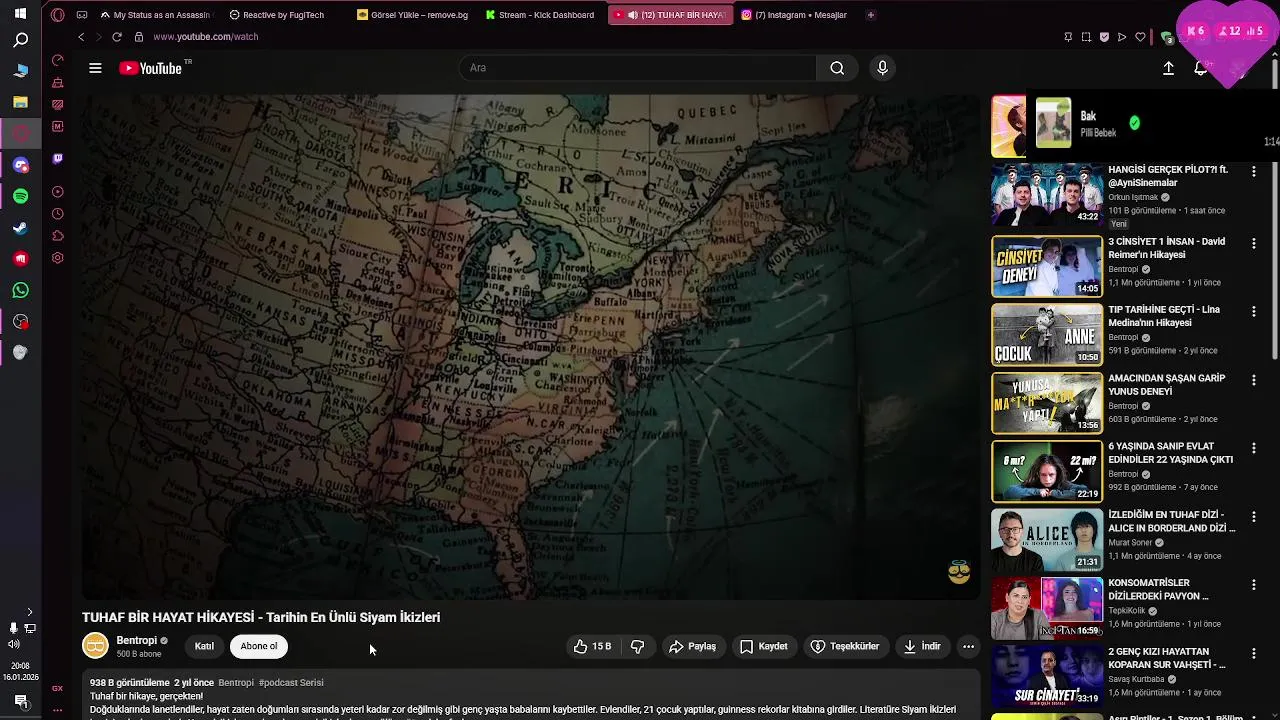Open options menu for GARİP YUNUS DENEYİ video
The height and width of the screenshot is (720, 1280).
click(1253, 380)
